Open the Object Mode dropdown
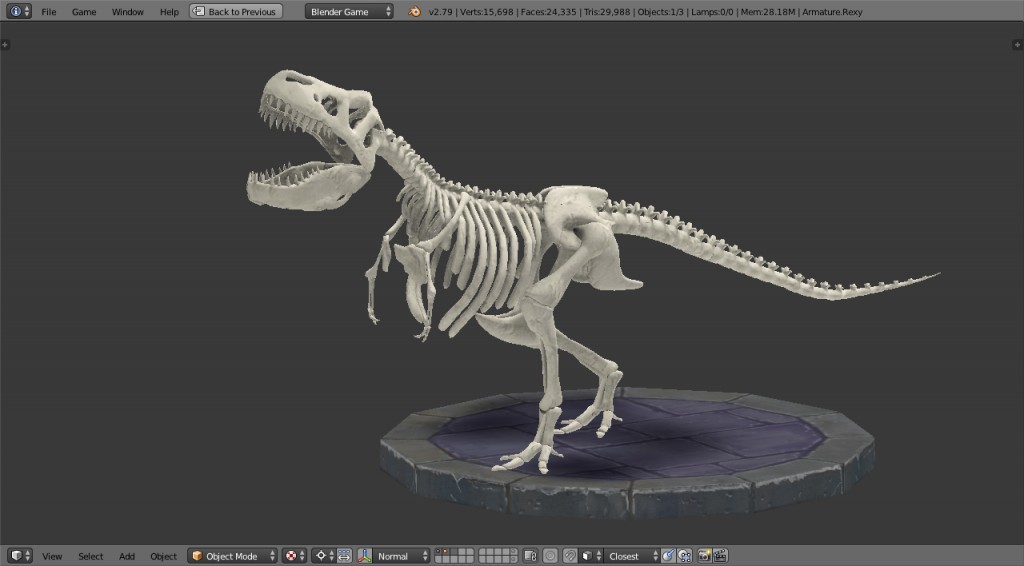This screenshot has height=566, width=1024. click(232, 556)
